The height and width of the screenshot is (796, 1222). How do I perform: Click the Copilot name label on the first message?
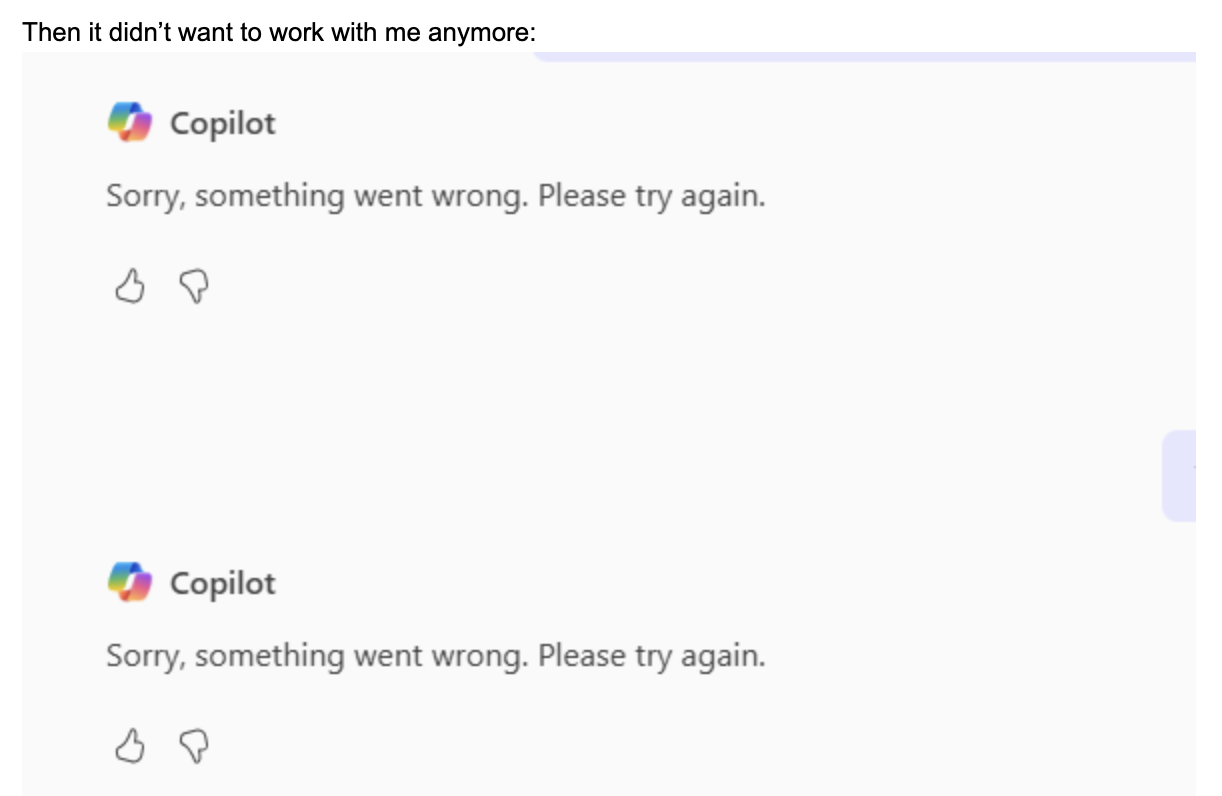[x=224, y=122]
